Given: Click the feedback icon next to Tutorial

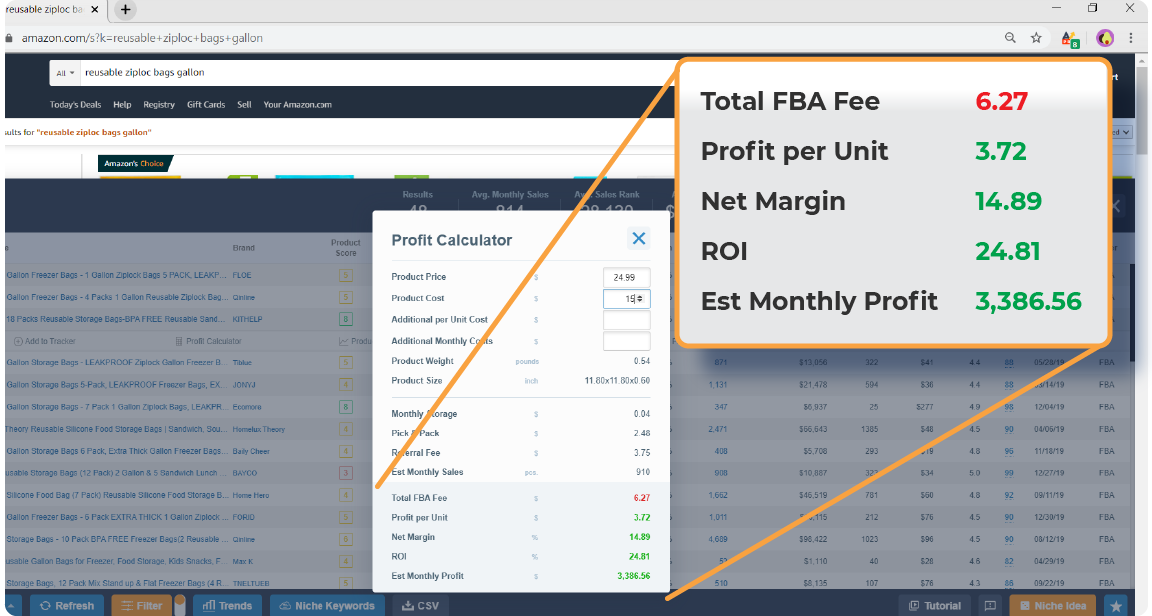Looking at the screenshot, I should click(989, 604).
